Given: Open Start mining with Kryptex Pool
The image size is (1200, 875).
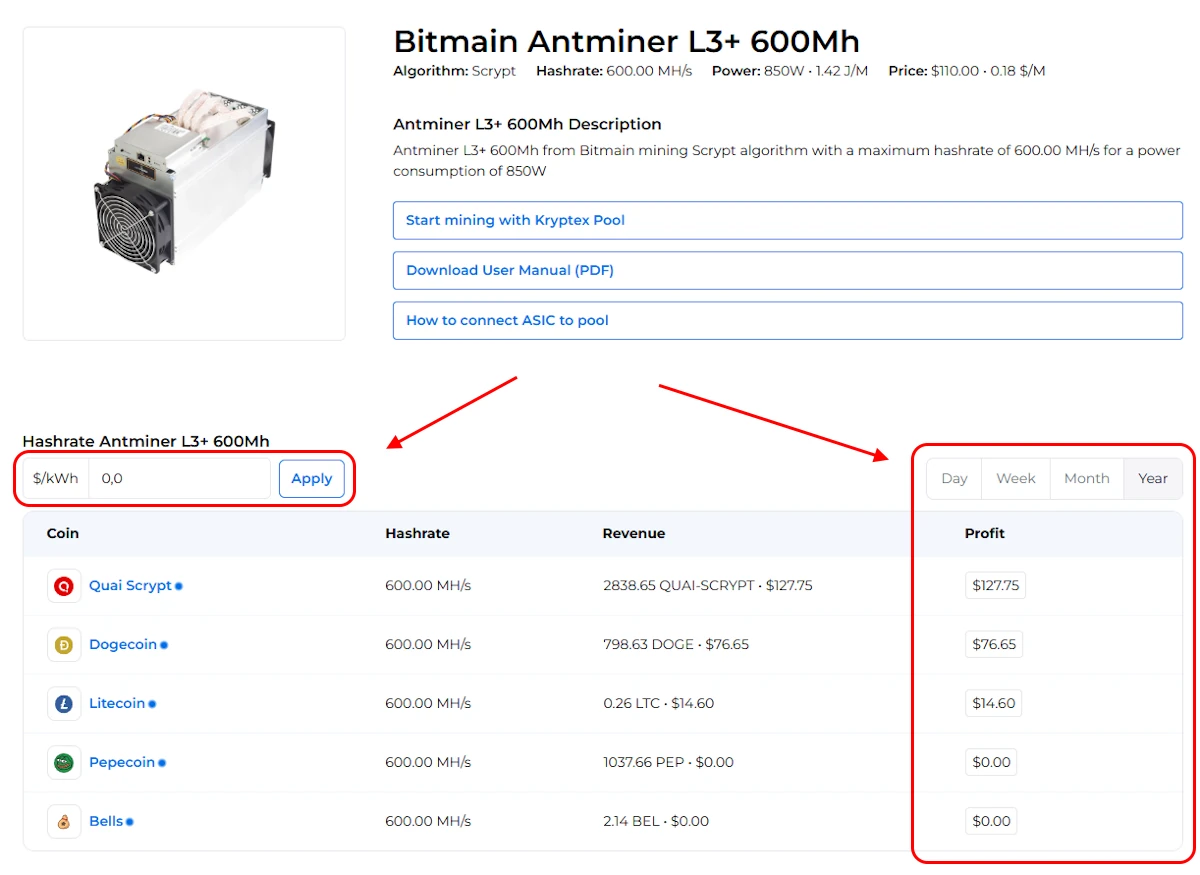Looking at the screenshot, I should click(787, 220).
